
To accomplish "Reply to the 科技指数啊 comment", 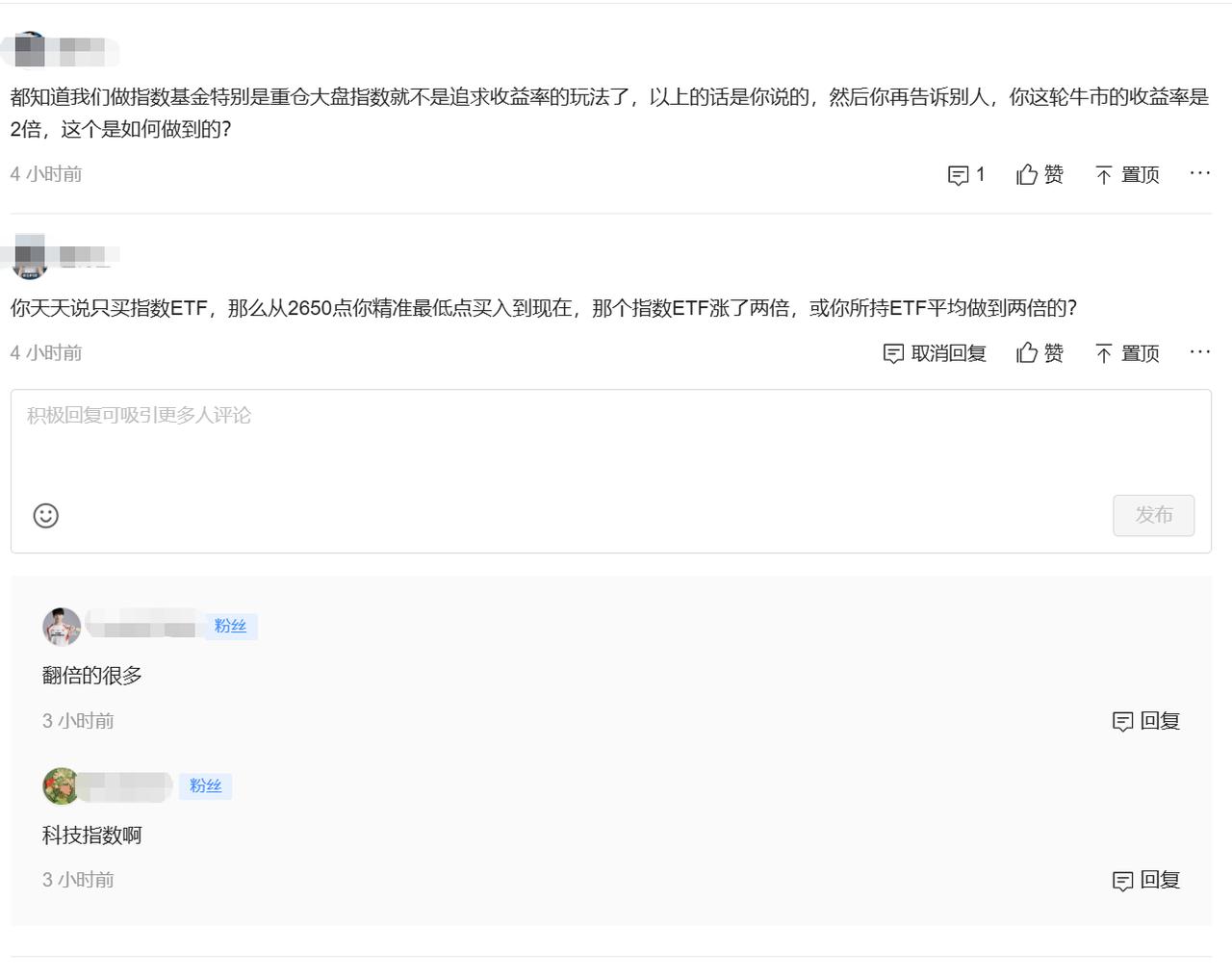I will (x=1146, y=880).
